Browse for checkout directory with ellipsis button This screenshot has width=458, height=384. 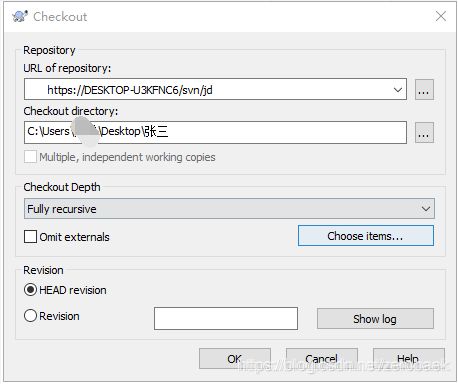pyautogui.click(x=424, y=133)
